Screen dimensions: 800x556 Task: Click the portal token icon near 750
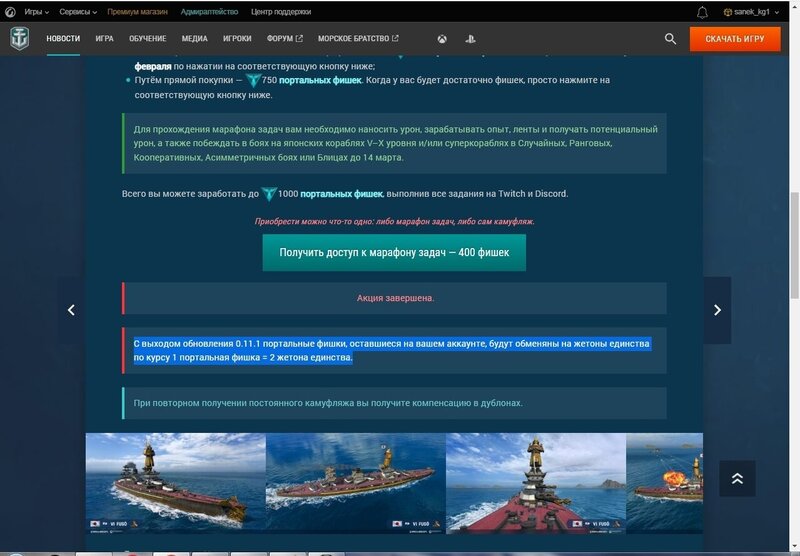click(x=253, y=81)
